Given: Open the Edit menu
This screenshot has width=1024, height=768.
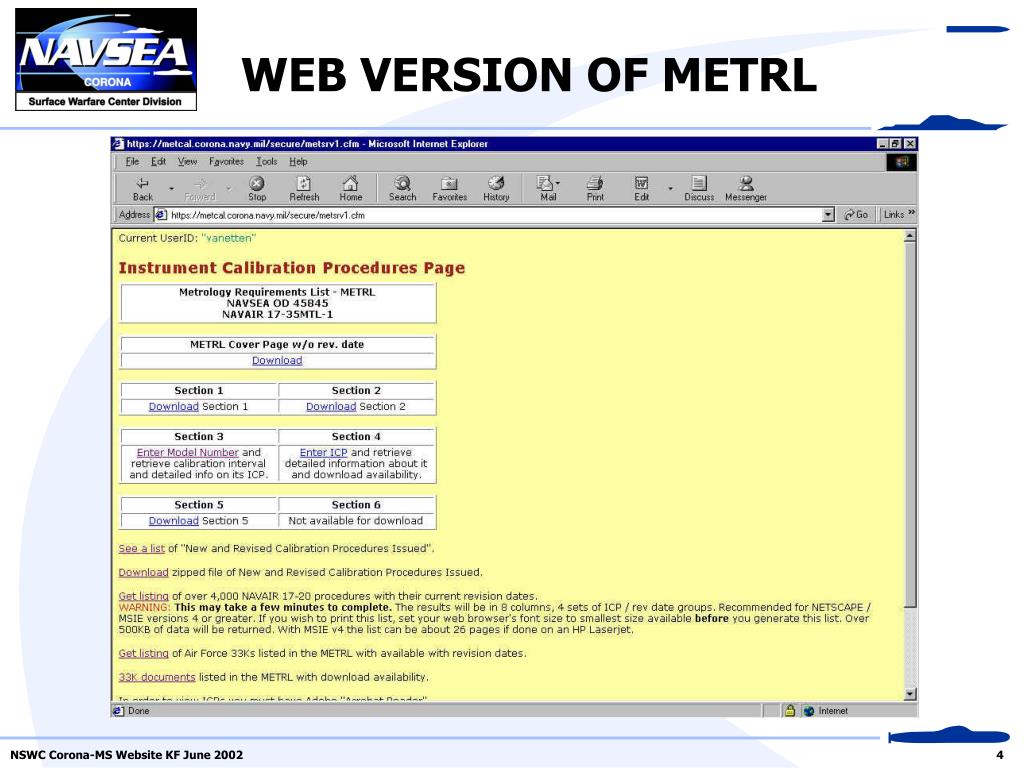Looking at the screenshot, I should 158,161.
